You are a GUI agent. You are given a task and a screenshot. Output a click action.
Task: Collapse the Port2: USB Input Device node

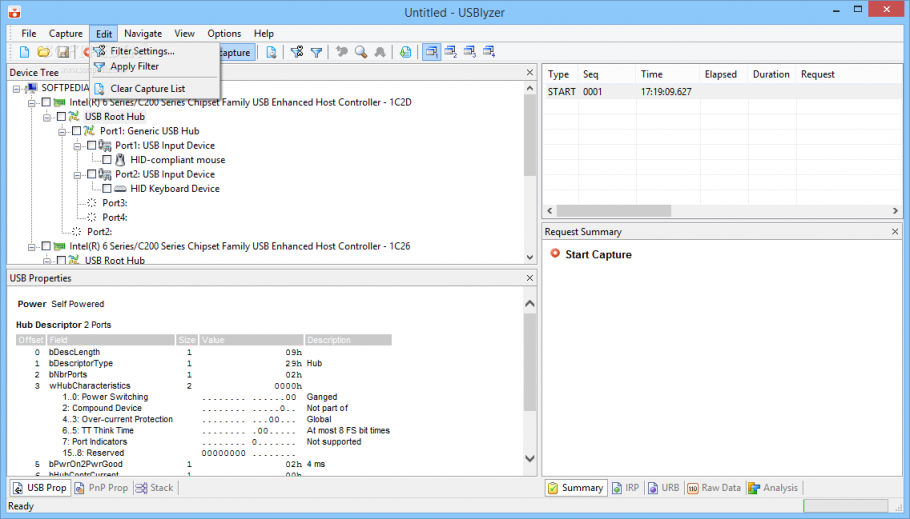[x=77, y=175]
